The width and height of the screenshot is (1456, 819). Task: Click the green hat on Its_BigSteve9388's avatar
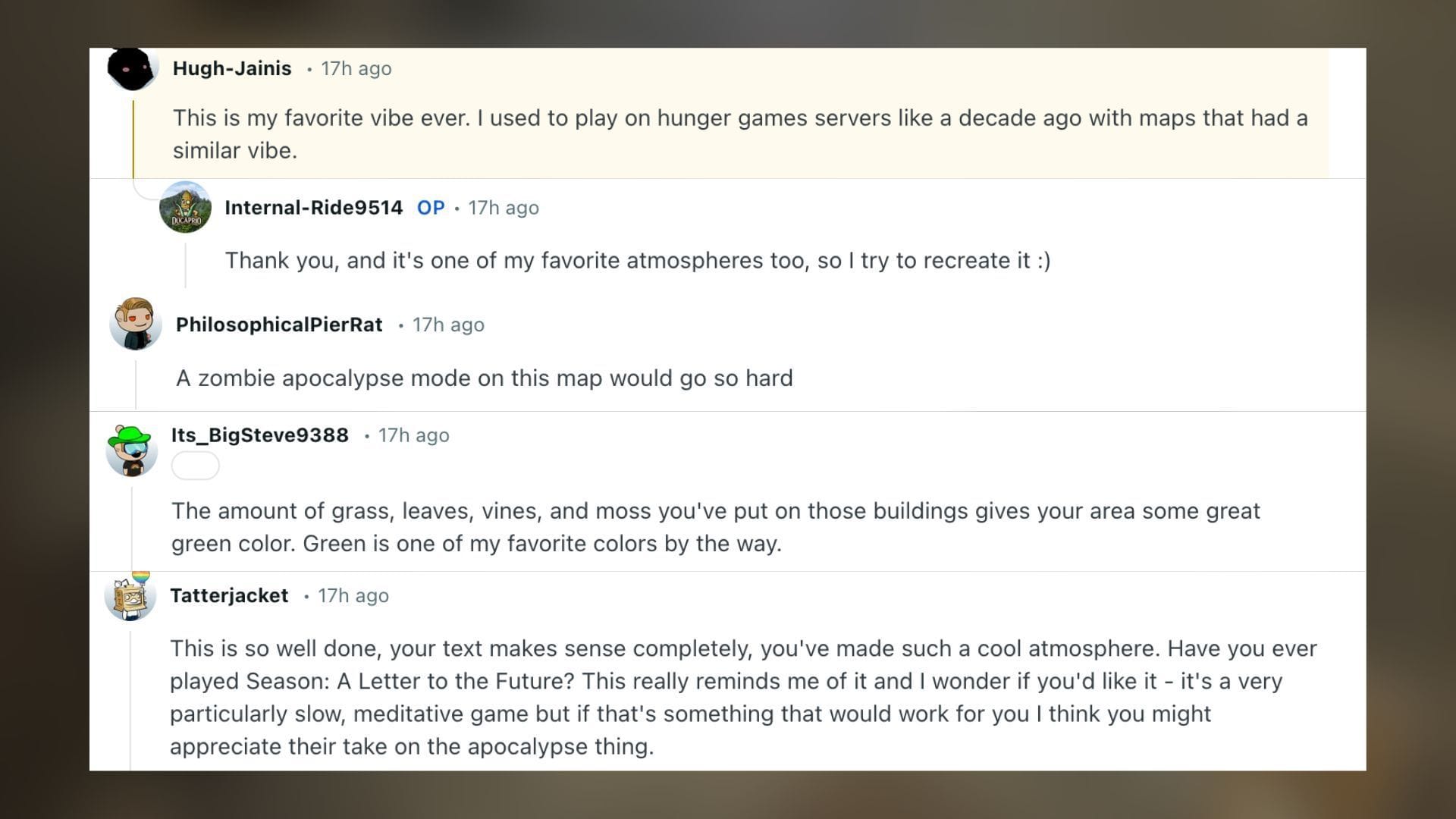130,435
